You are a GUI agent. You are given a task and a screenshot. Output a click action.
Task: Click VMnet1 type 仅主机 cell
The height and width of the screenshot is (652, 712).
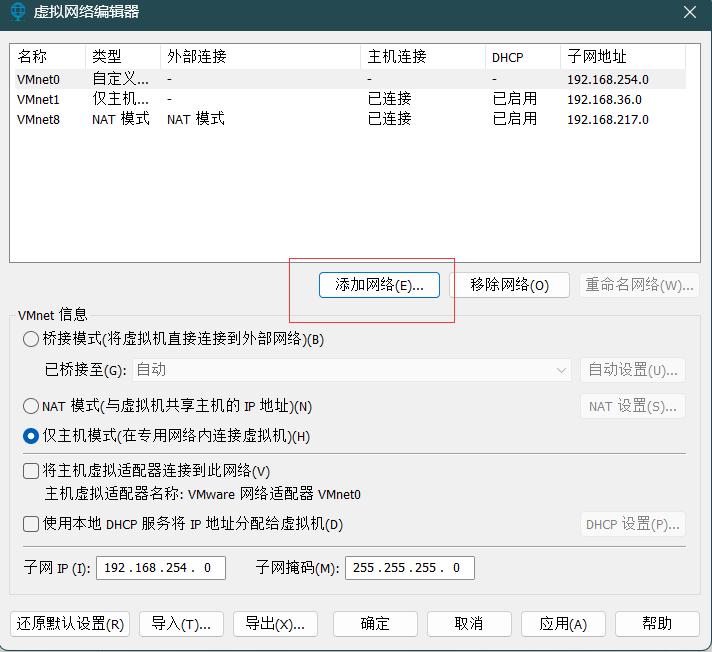click(x=120, y=99)
